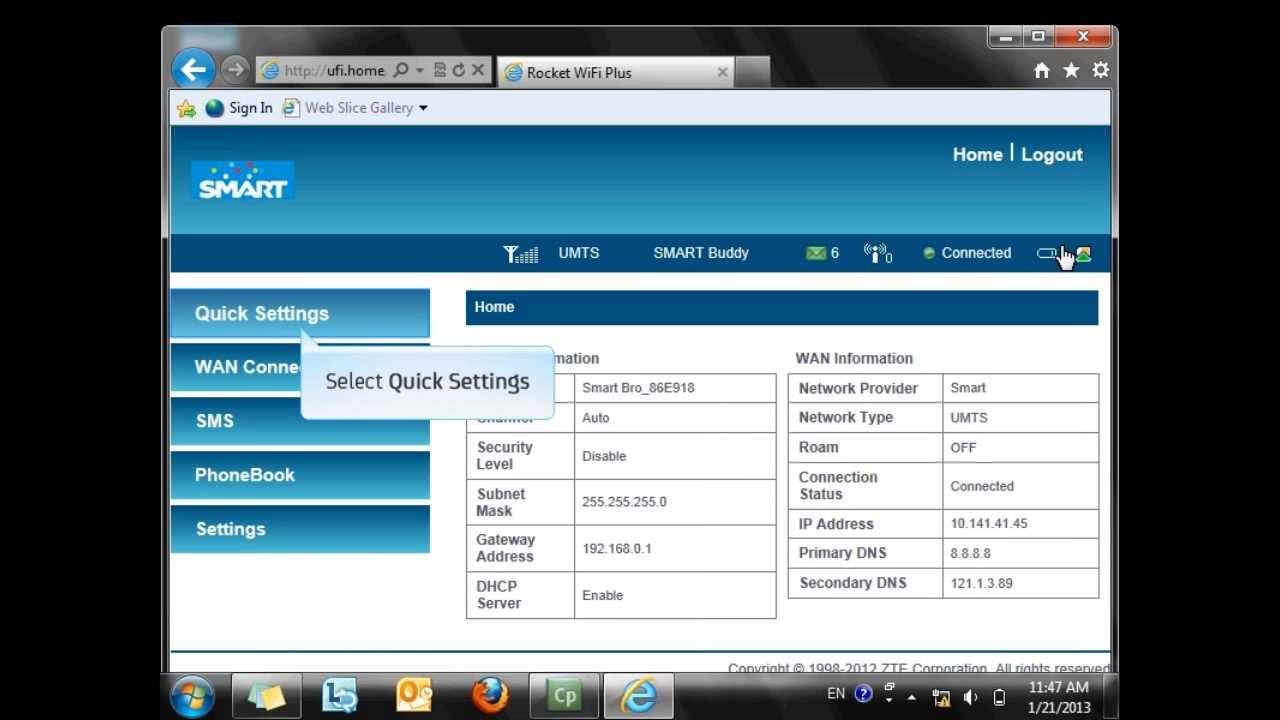Click the Secondary DNS value 121.1.3.89
This screenshot has height=720, width=1280.
pyautogui.click(x=981, y=583)
